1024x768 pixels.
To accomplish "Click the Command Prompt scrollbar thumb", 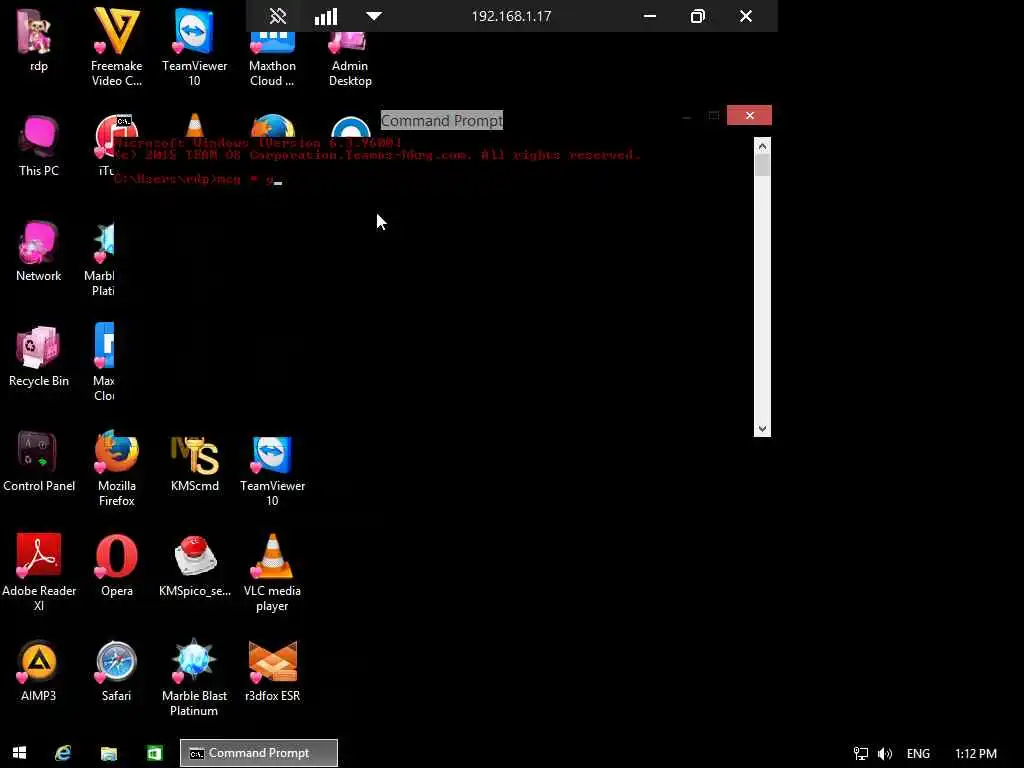I will pos(762,165).
